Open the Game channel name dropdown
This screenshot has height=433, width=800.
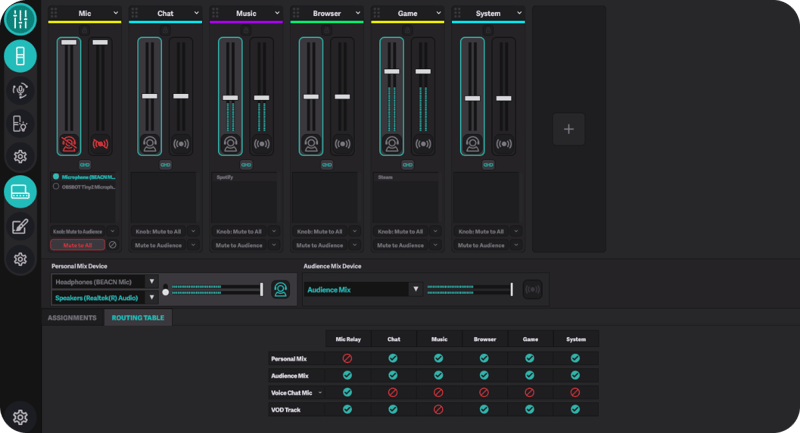click(x=436, y=13)
